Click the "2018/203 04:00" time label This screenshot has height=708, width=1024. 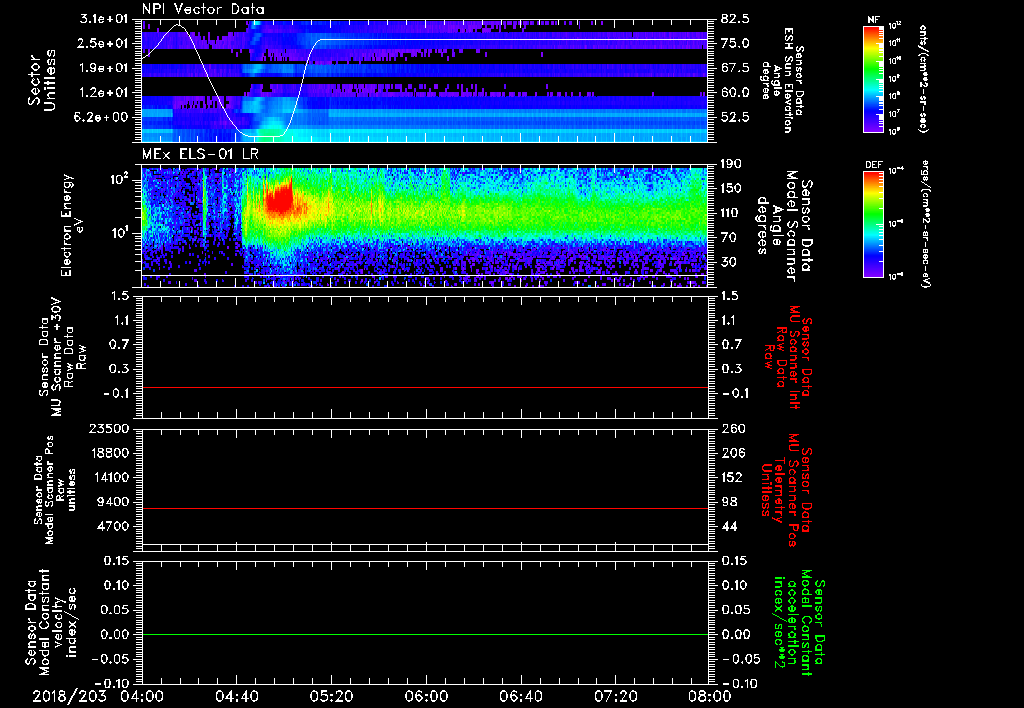(x=97, y=696)
